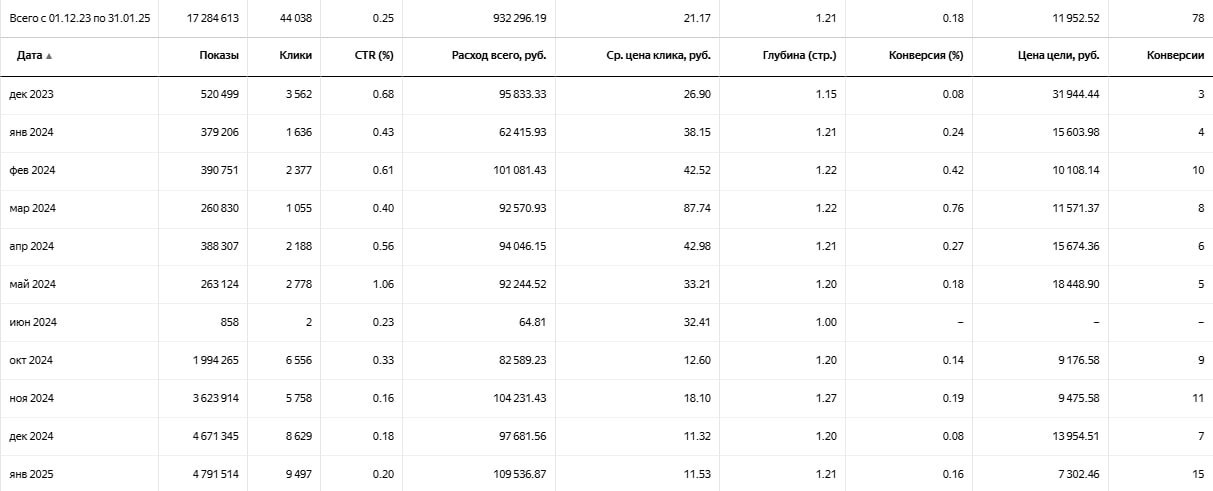Click the Цена цели, руб. header
The width and height of the screenshot is (1213, 491).
point(1061,56)
